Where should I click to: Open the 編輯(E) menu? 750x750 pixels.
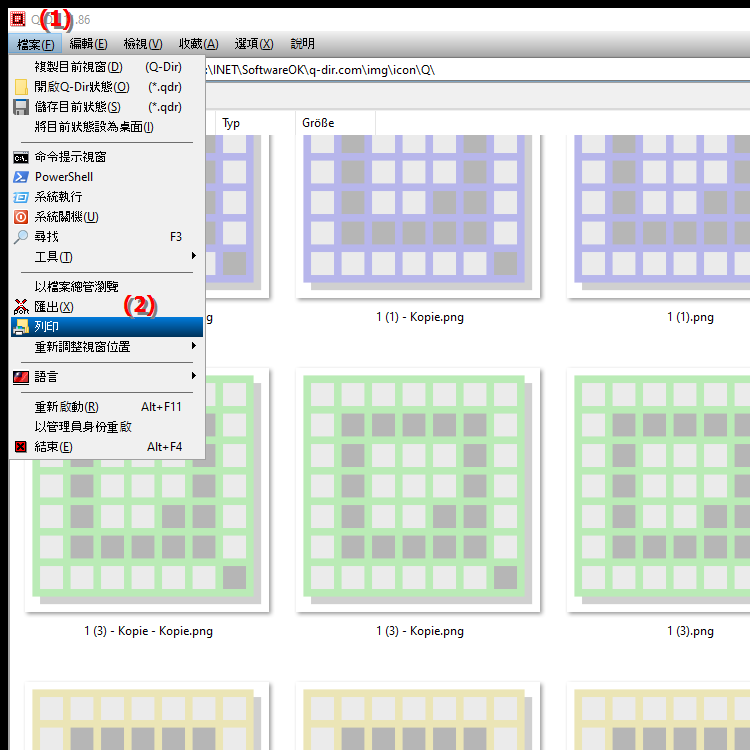coord(88,44)
